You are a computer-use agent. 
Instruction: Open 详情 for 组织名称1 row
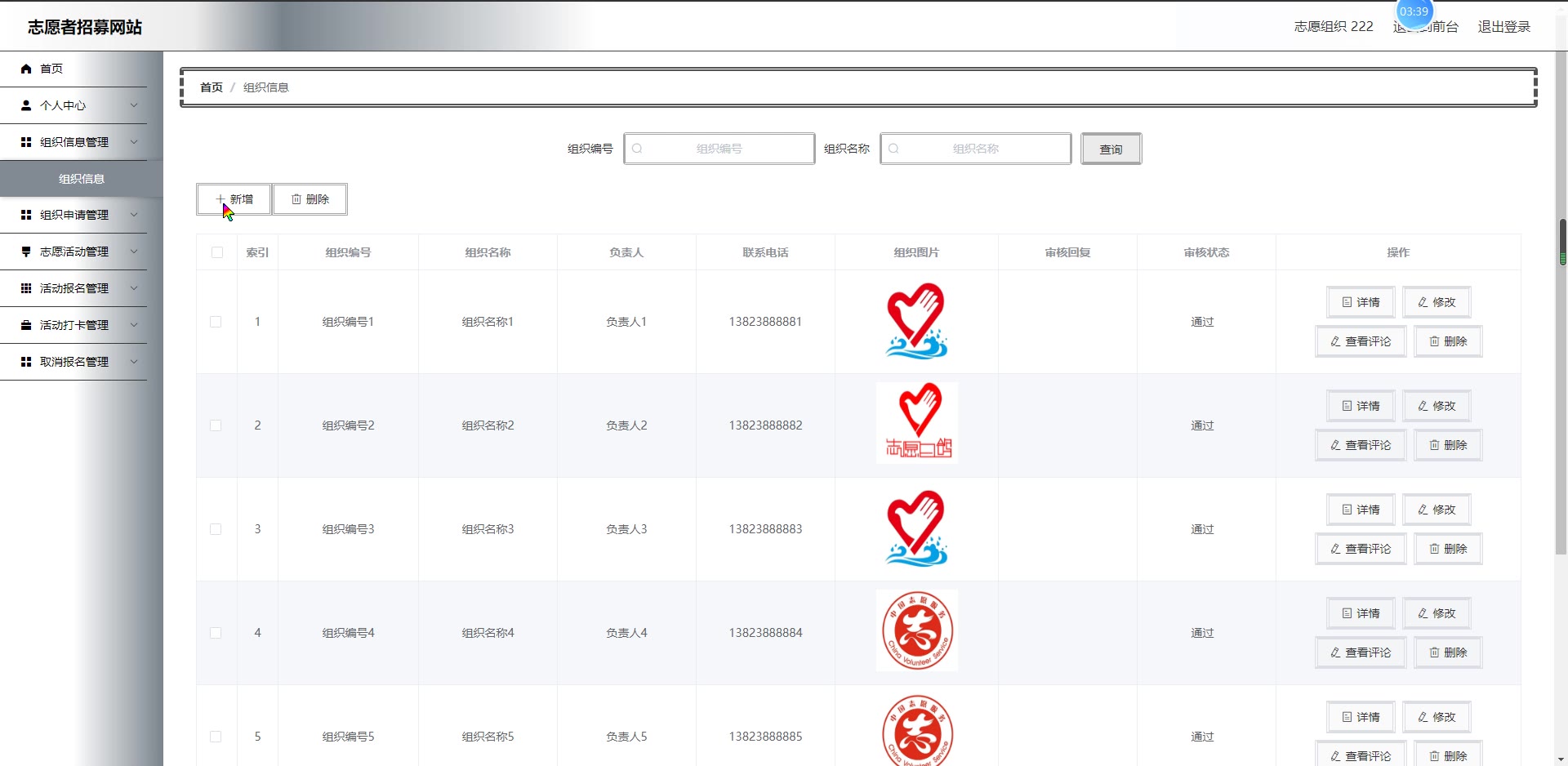1361,302
